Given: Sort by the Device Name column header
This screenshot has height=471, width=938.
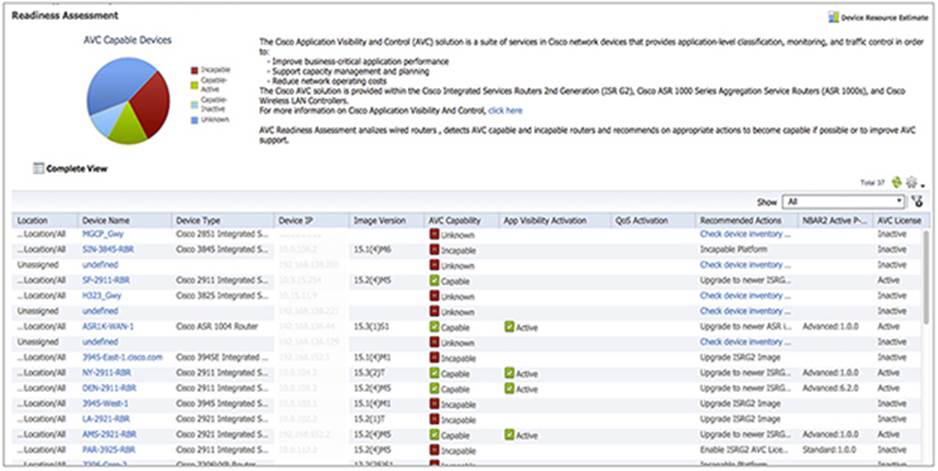Looking at the screenshot, I should tap(107, 220).
